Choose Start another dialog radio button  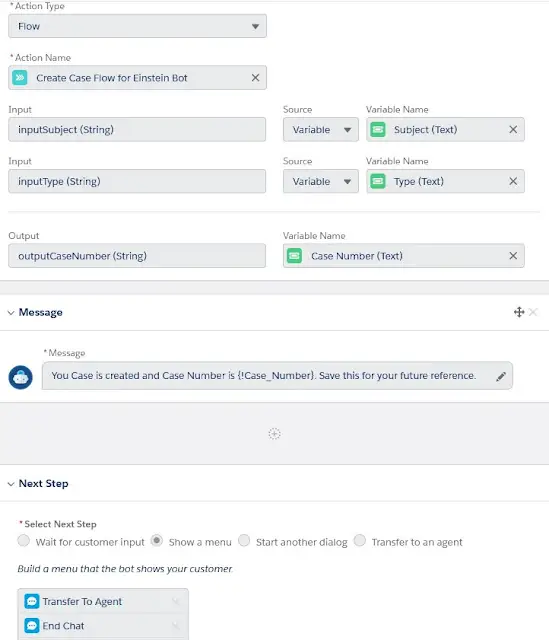244,540
